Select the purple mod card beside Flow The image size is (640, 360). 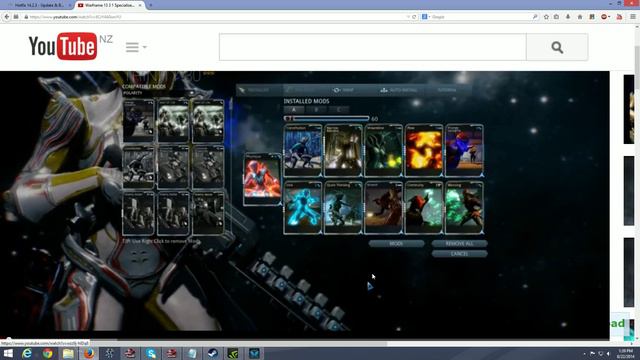(x=464, y=150)
